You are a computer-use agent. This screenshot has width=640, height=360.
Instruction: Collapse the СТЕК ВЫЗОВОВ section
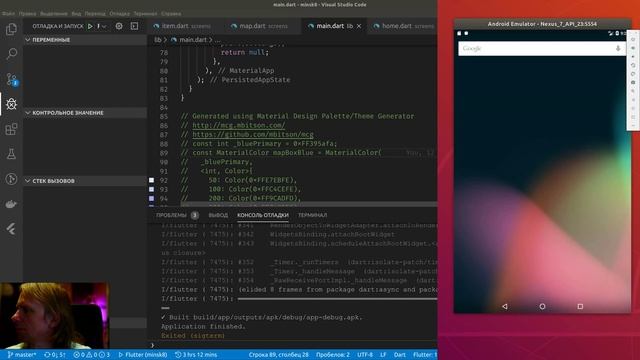85,181
